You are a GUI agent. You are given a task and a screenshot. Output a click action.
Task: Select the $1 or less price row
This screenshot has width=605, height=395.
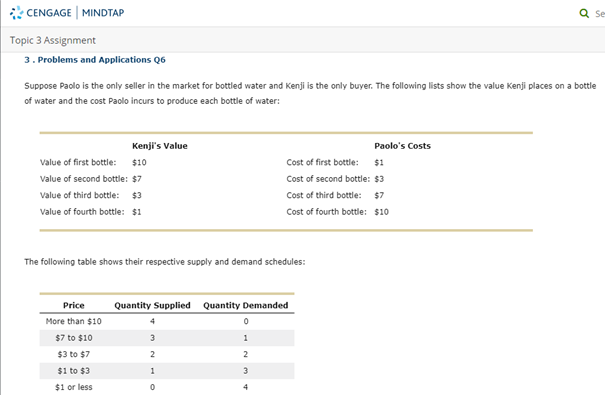click(x=167, y=387)
